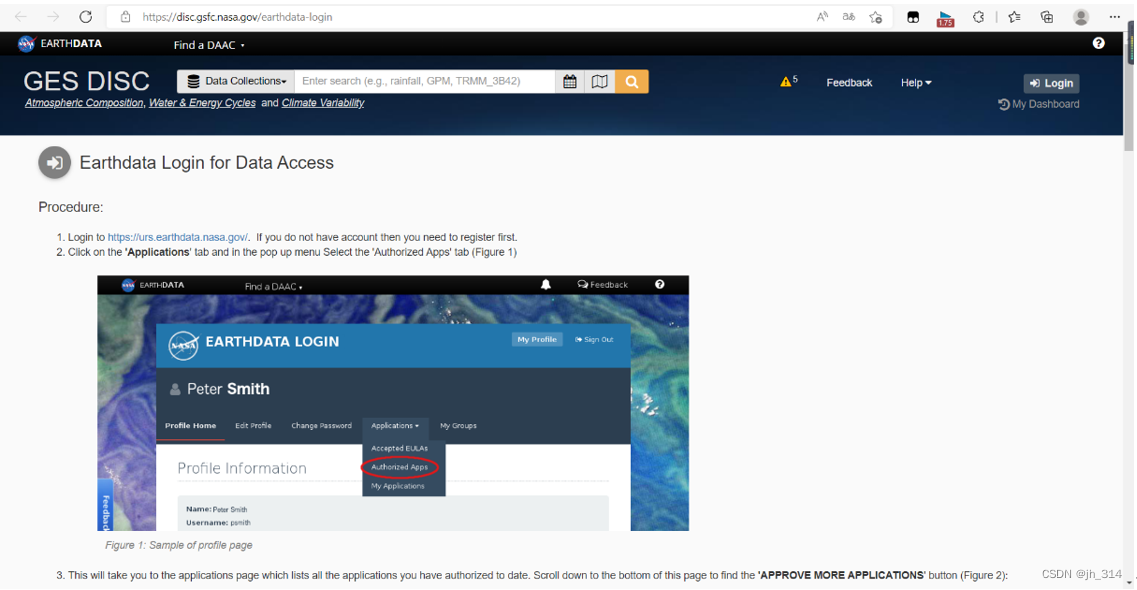
Task: Open the calendar date picker icon
Action: 570,81
